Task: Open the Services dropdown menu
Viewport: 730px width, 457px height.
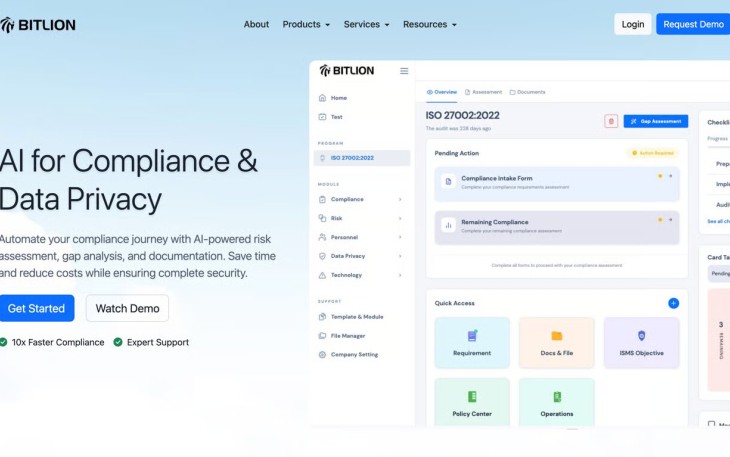Action: (366, 24)
